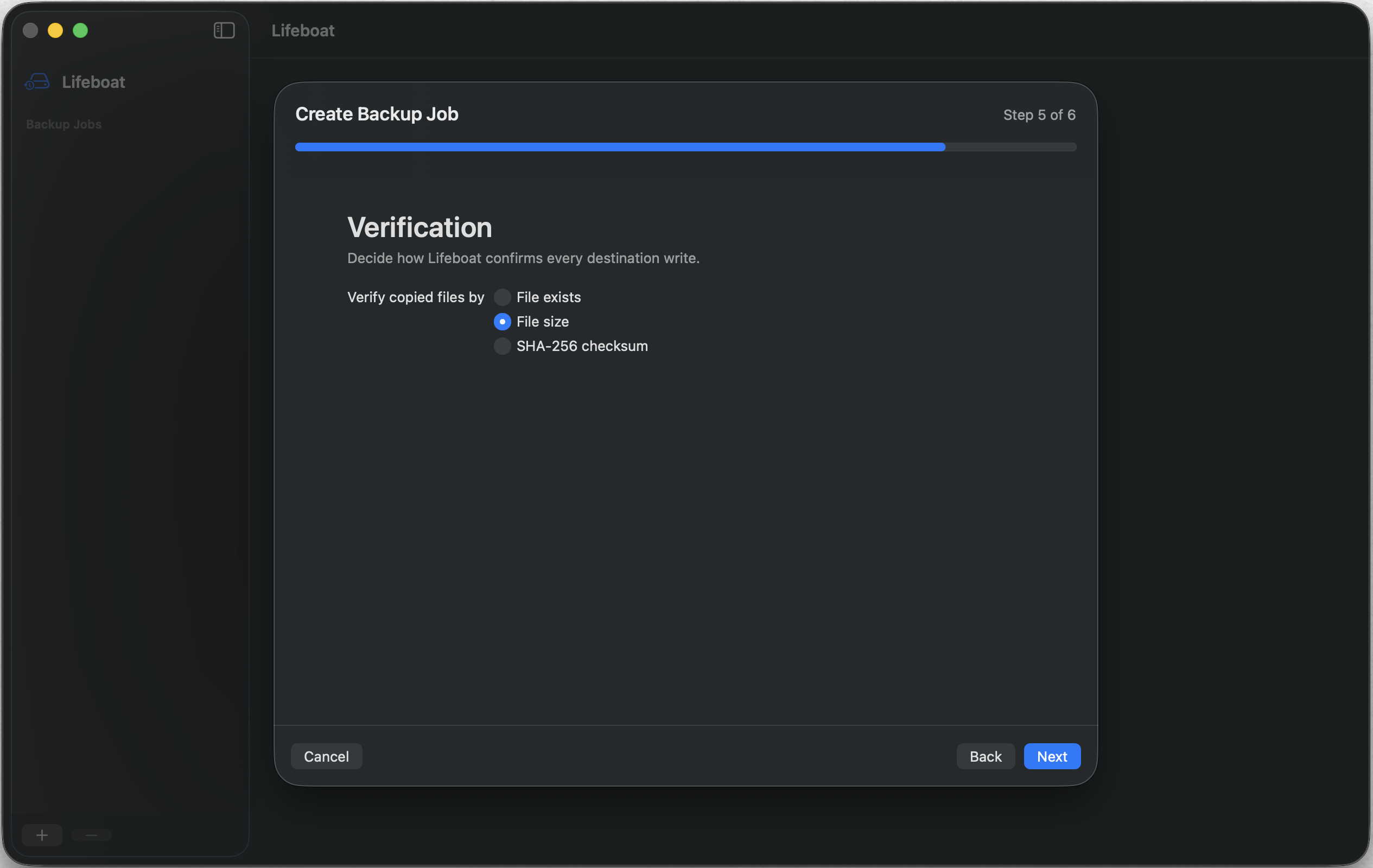This screenshot has height=868, width=1373.
Task: Remove backup job with minus button
Action: coord(91,835)
